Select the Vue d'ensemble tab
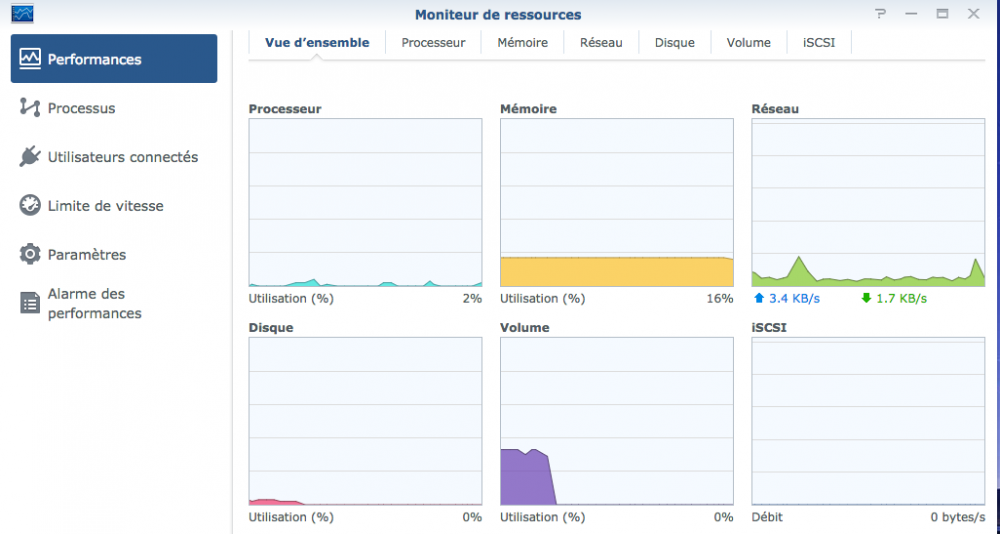 pyautogui.click(x=317, y=43)
